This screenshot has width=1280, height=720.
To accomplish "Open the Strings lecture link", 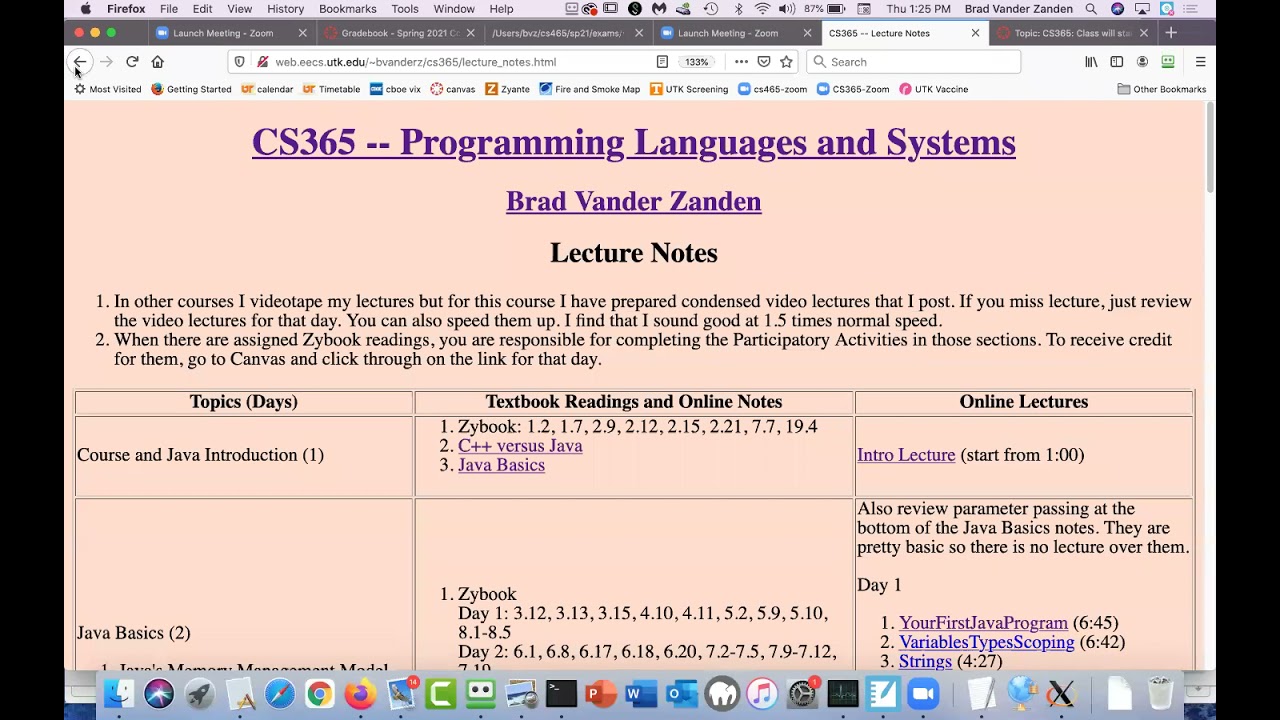I will click(925, 661).
